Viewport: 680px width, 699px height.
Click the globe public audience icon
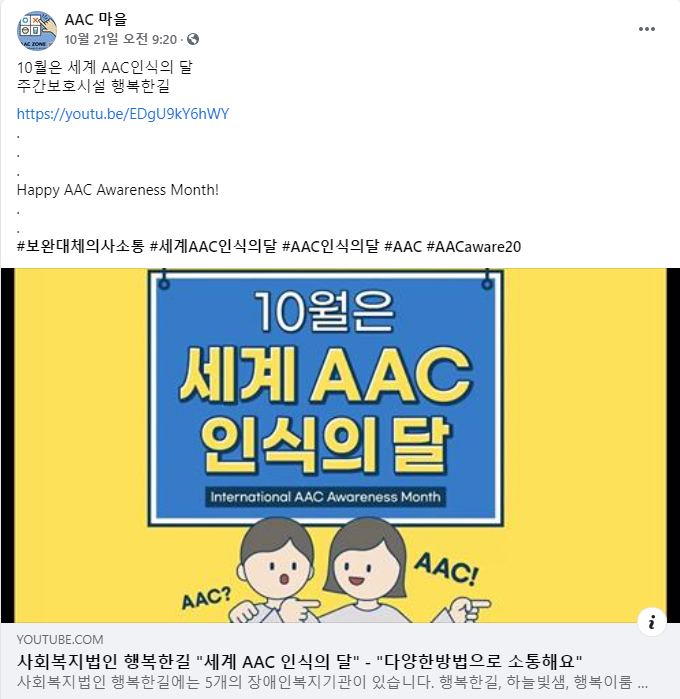(x=193, y=39)
